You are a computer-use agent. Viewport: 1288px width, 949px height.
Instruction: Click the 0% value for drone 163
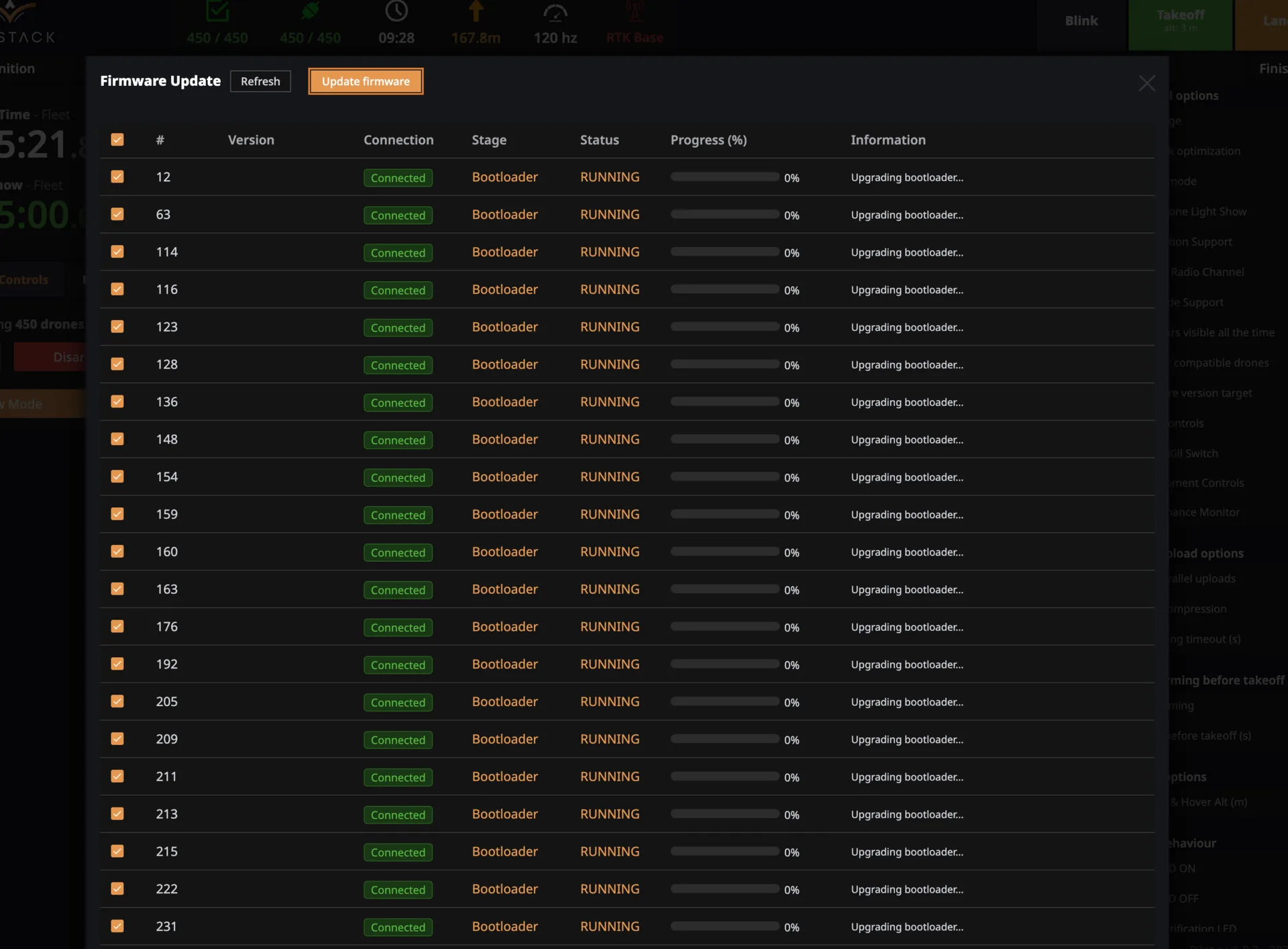tap(792, 590)
